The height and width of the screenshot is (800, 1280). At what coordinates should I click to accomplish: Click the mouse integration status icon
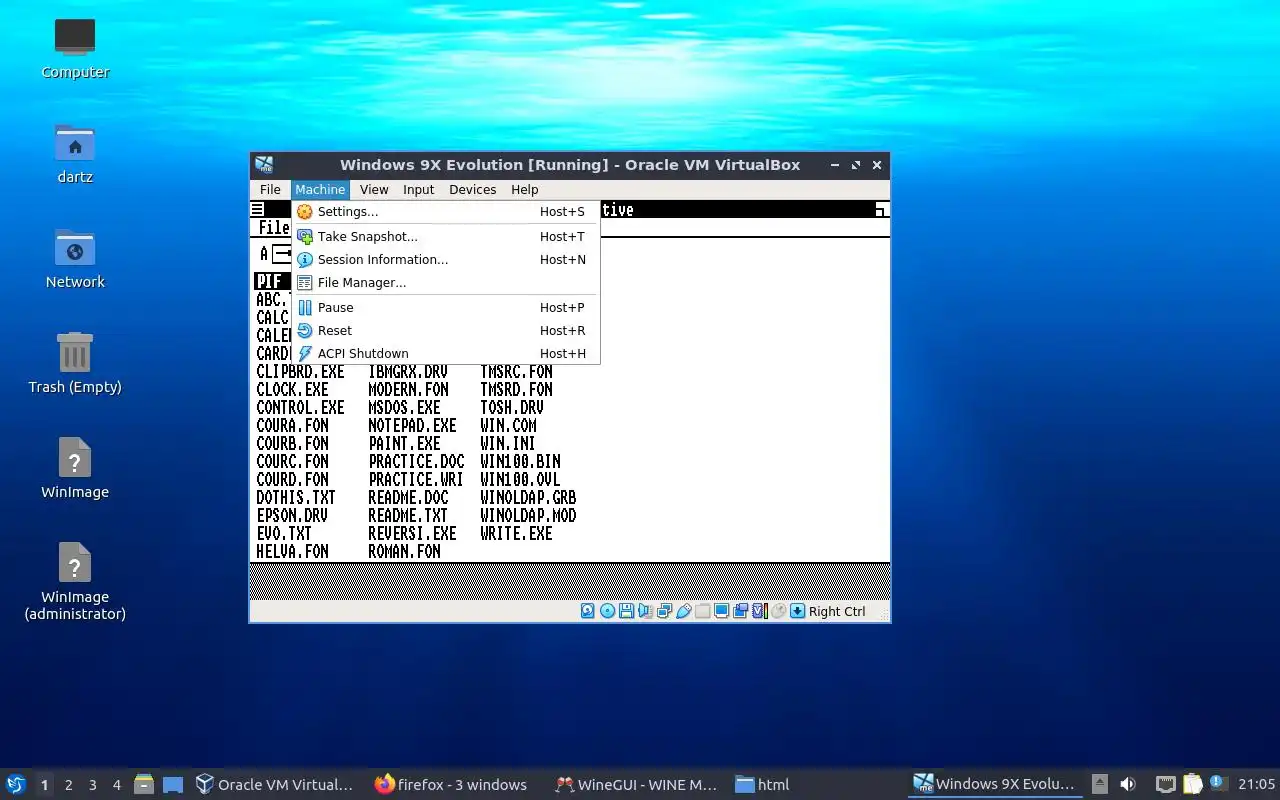tap(778, 611)
